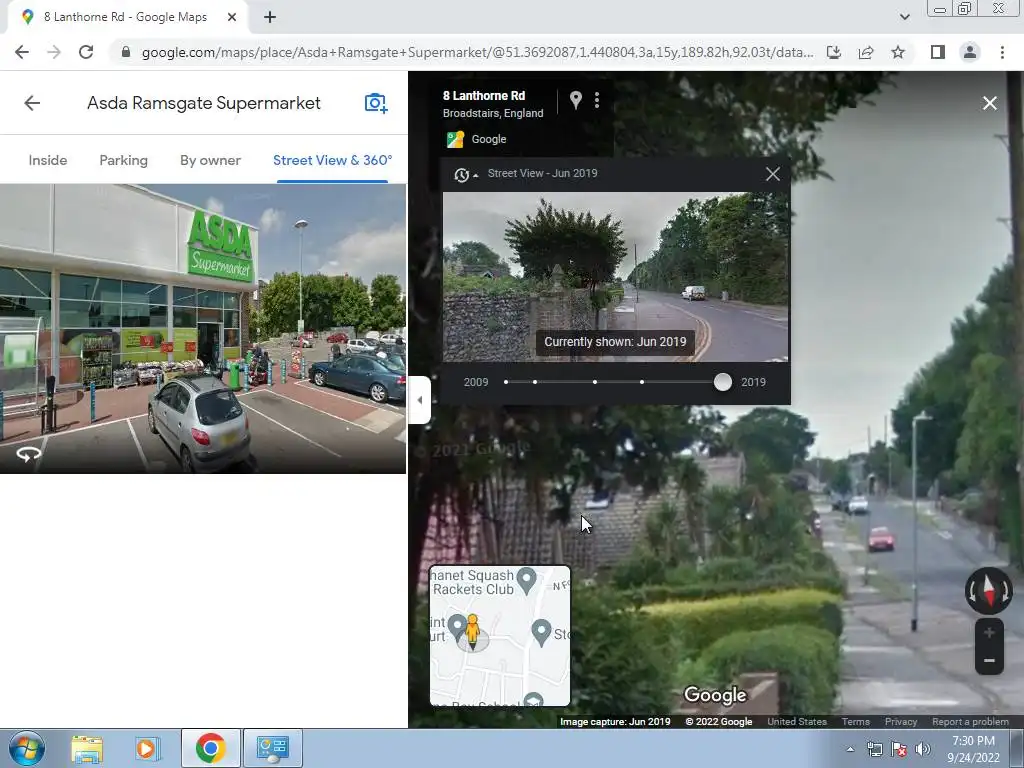Go back from Asda Ramsgate Supermarket panel
Viewport: 1024px width, 768px height.
(x=32, y=103)
